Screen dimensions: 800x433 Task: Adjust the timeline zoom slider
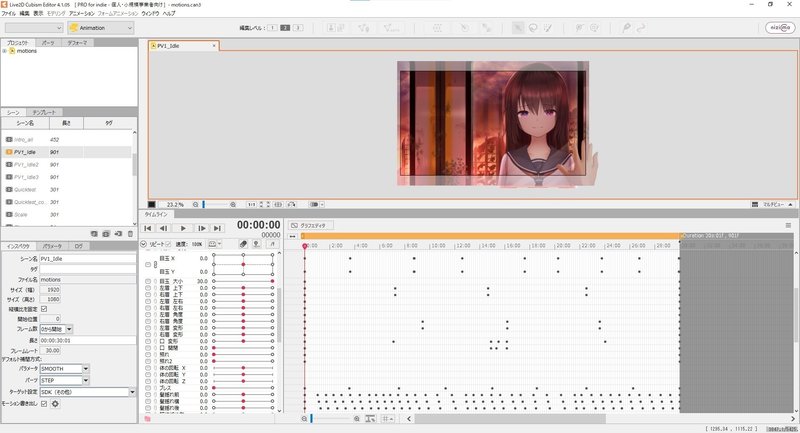coord(312,419)
